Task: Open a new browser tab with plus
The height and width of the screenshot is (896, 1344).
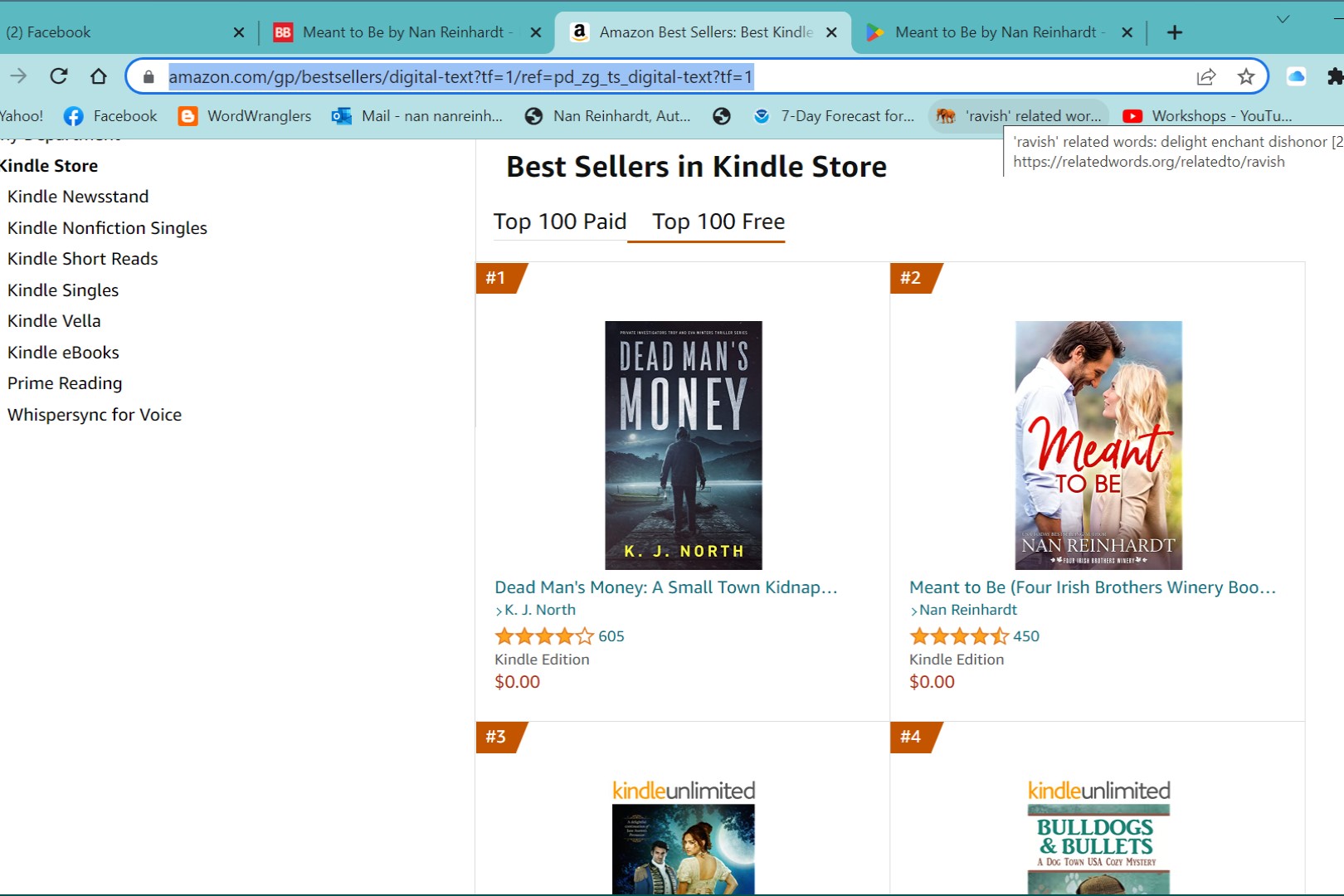Action: tap(1175, 32)
